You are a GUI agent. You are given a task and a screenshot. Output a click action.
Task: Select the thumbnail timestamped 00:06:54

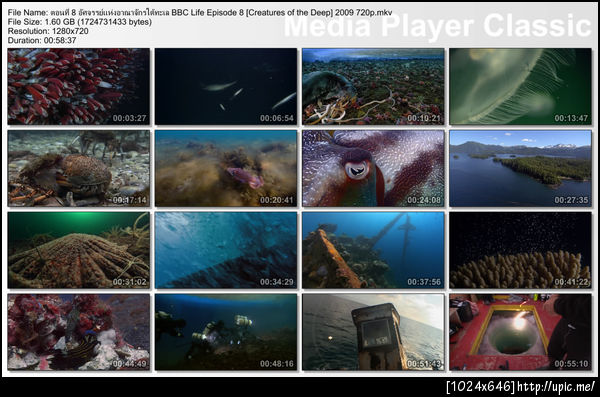pyautogui.click(x=226, y=87)
